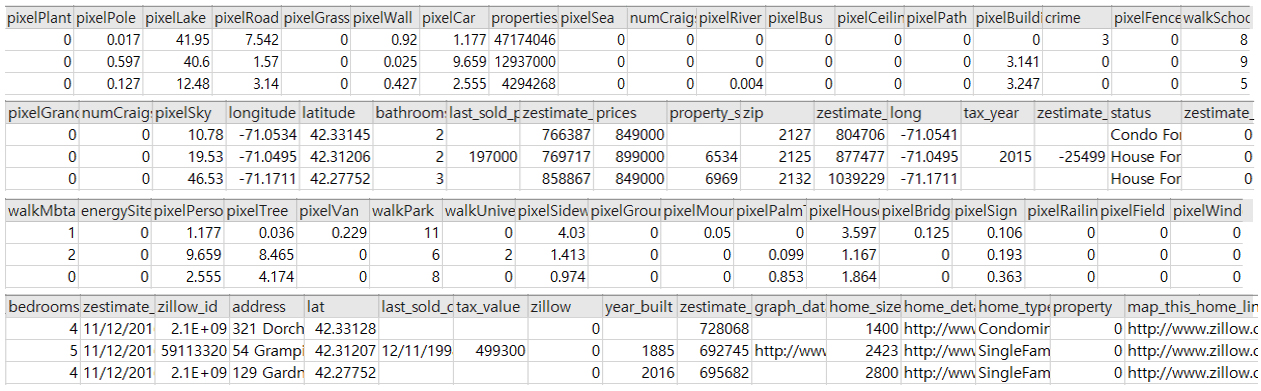
Task: Click the cell with address 321 Dorch
Action: point(266,328)
